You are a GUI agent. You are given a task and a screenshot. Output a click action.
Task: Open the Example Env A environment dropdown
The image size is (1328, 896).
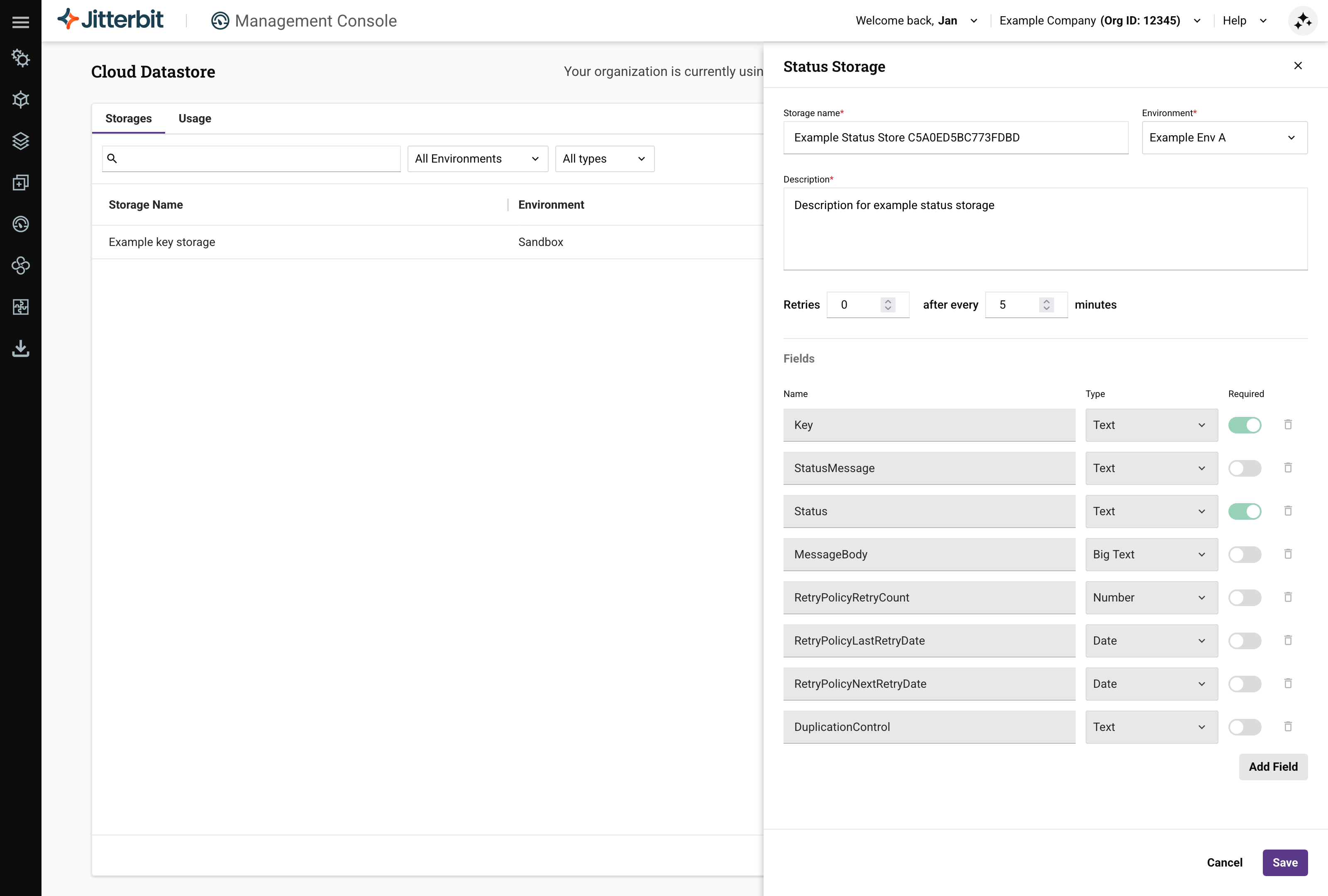click(x=1224, y=138)
